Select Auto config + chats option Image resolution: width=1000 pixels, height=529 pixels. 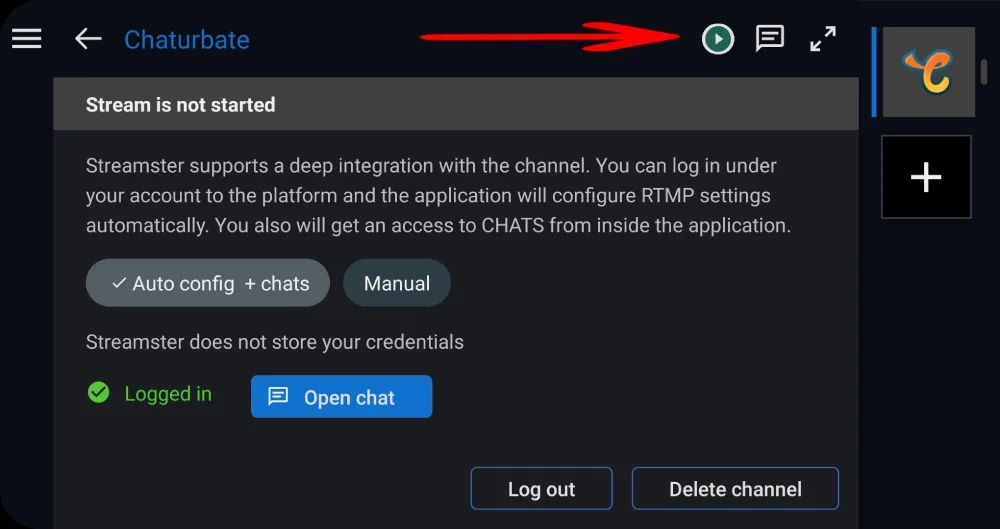[x=208, y=283]
